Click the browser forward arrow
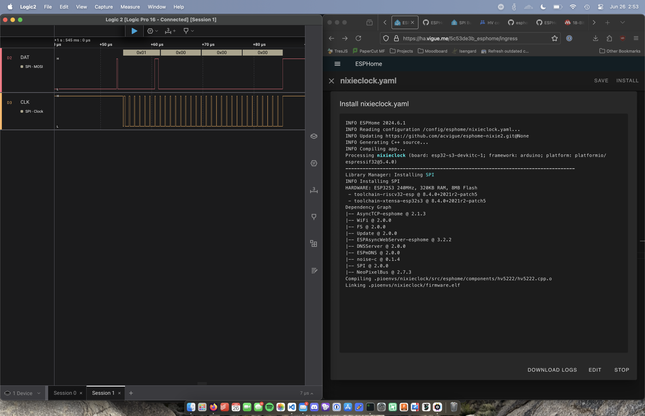 tap(345, 38)
